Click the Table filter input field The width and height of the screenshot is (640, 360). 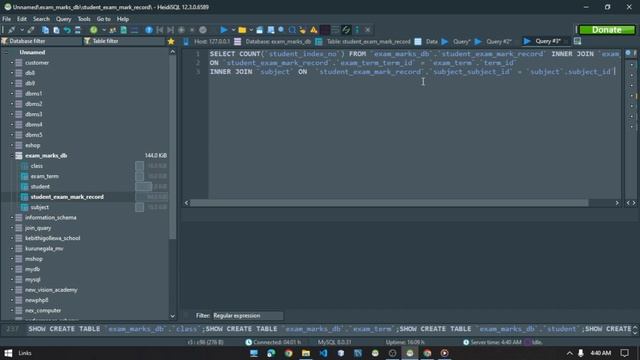click(124, 41)
